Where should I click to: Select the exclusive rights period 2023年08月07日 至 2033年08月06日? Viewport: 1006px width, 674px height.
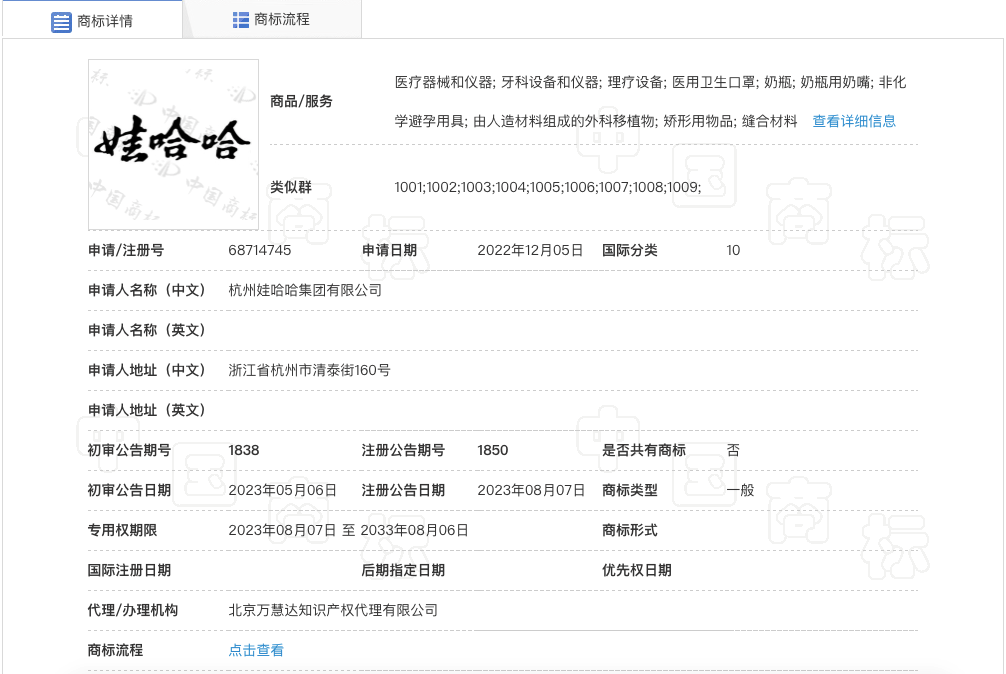pos(348,530)
